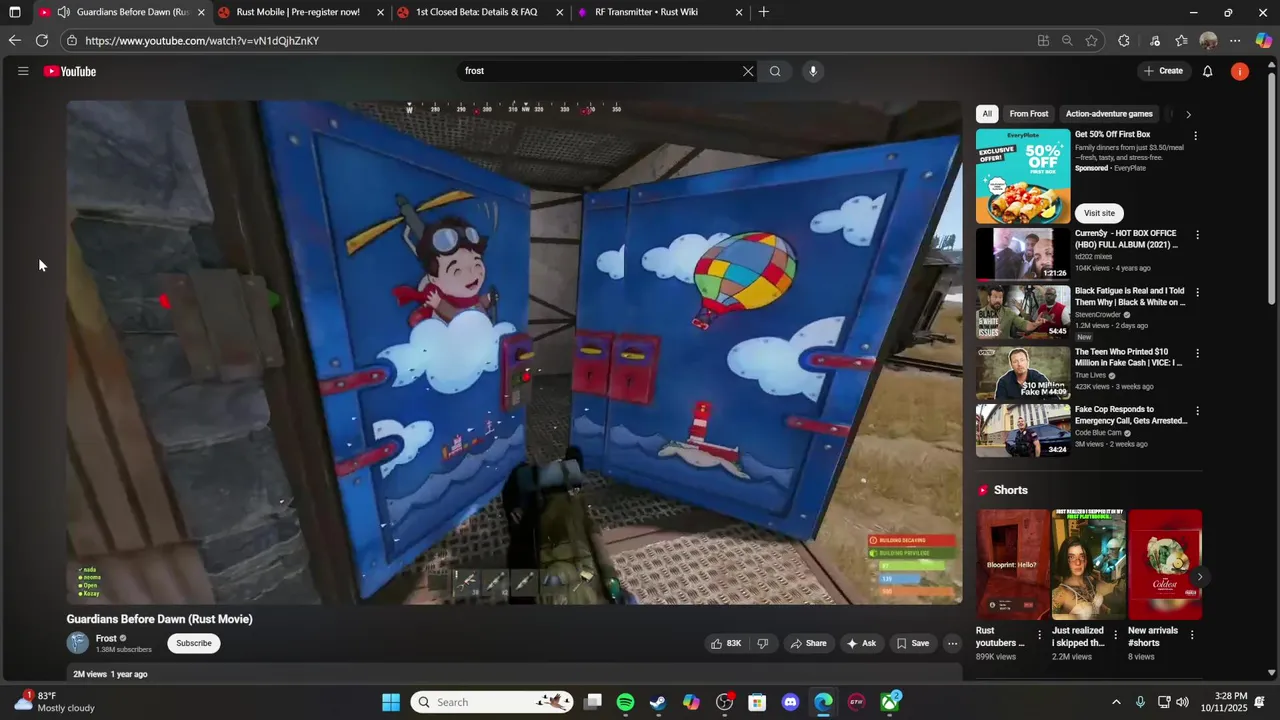
Task: Open the media control music icon
Action: [x=1155, y=40]
